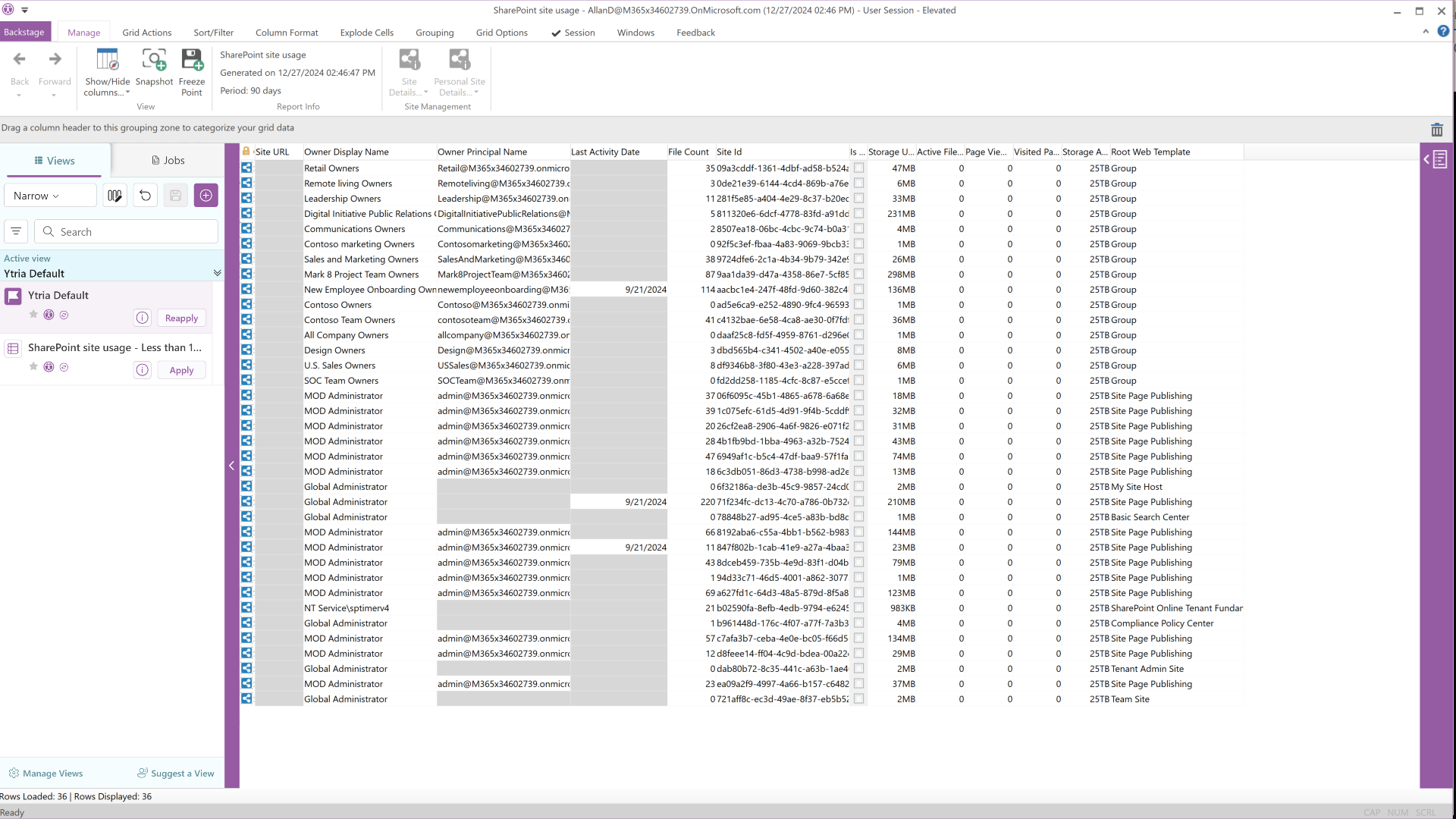Click the filter list icon beside Search
This screenshot has height=819, width=1456.
(16, 231)
